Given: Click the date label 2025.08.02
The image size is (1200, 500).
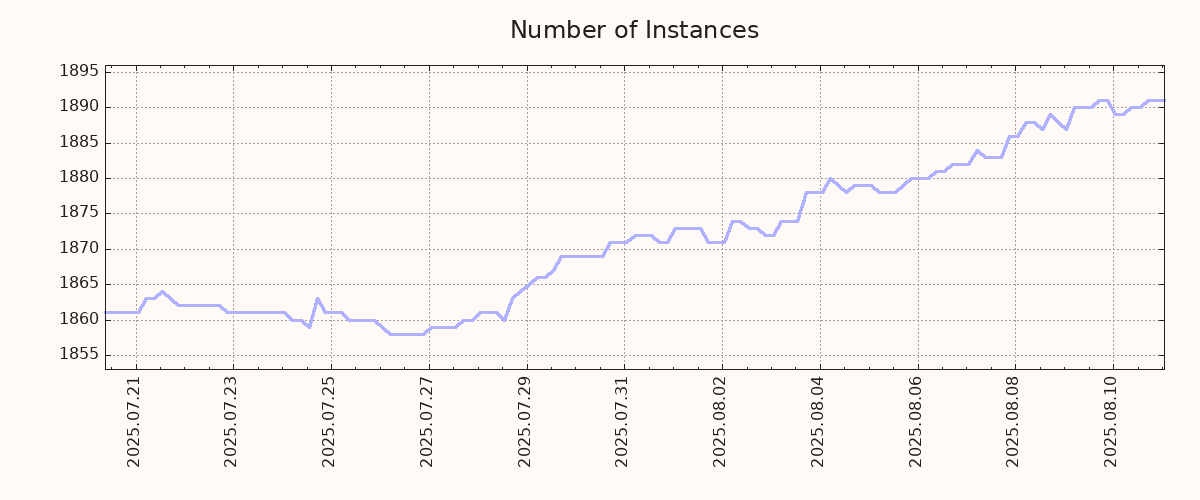Looking at the screenshot, I should pyautogui.click(x=721, y=423).
